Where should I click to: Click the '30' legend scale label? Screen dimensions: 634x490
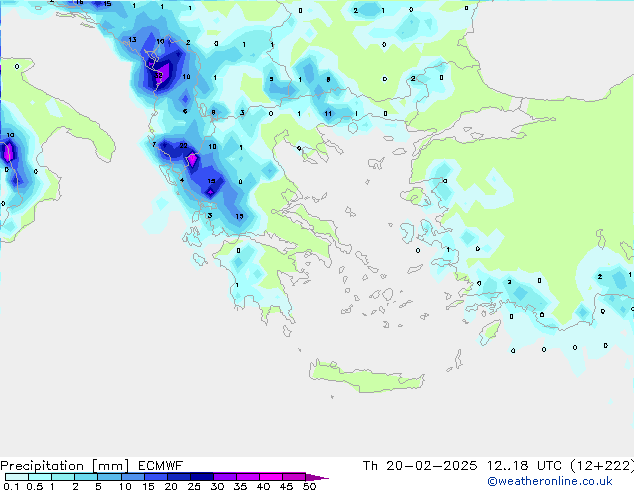click(x=217, y=486)
